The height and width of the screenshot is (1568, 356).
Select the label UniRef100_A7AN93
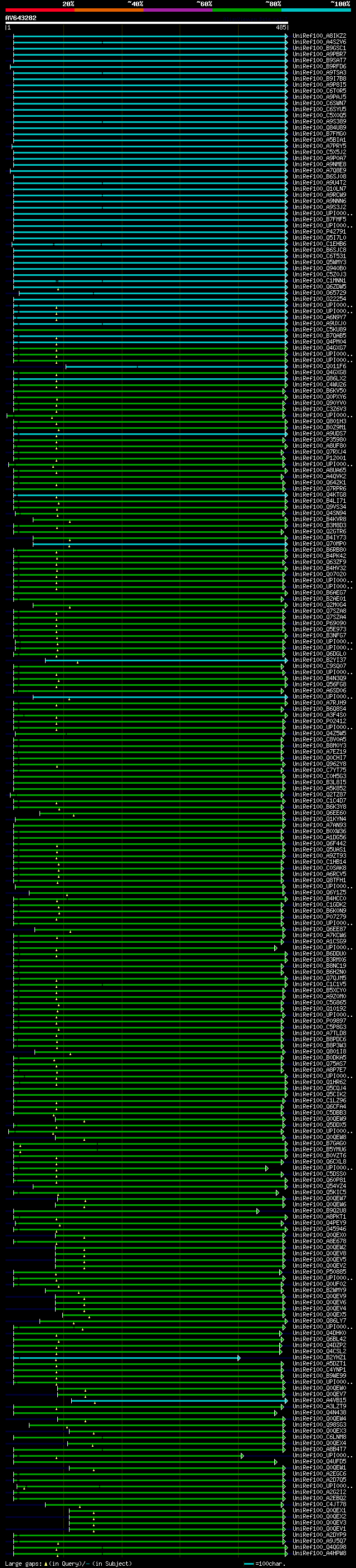click(319, 825)
